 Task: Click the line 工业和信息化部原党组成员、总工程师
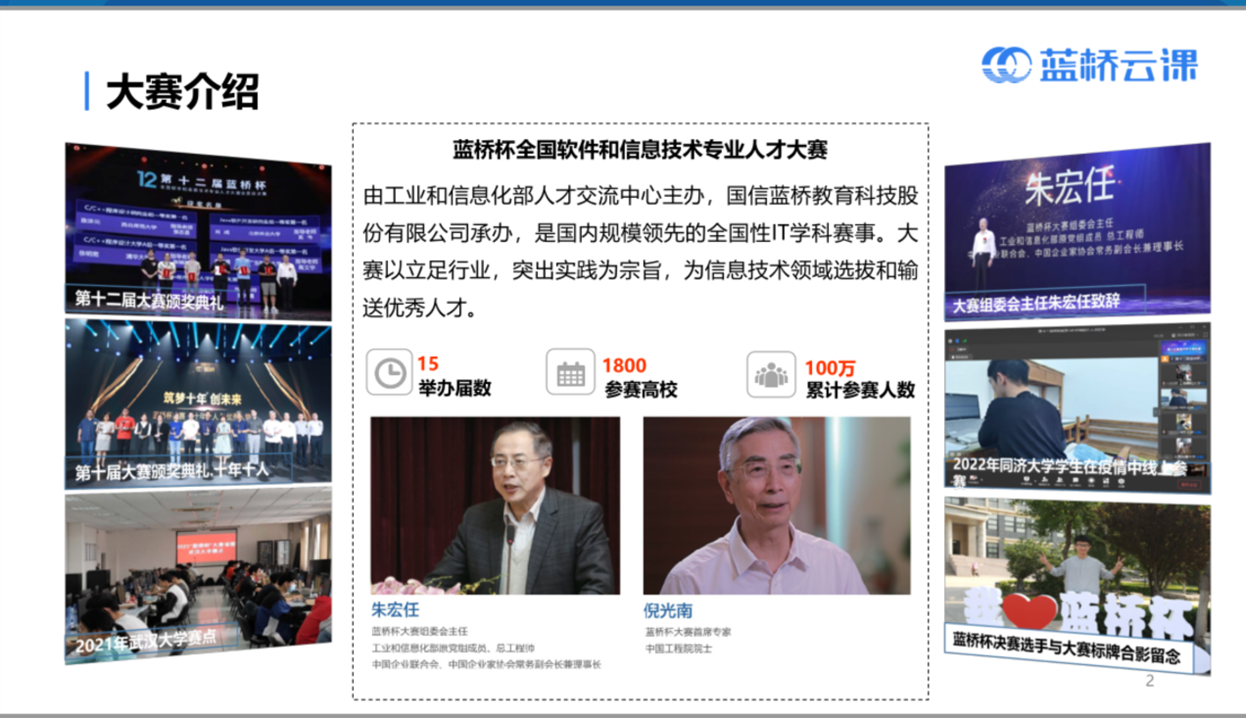tap(453, 648)
